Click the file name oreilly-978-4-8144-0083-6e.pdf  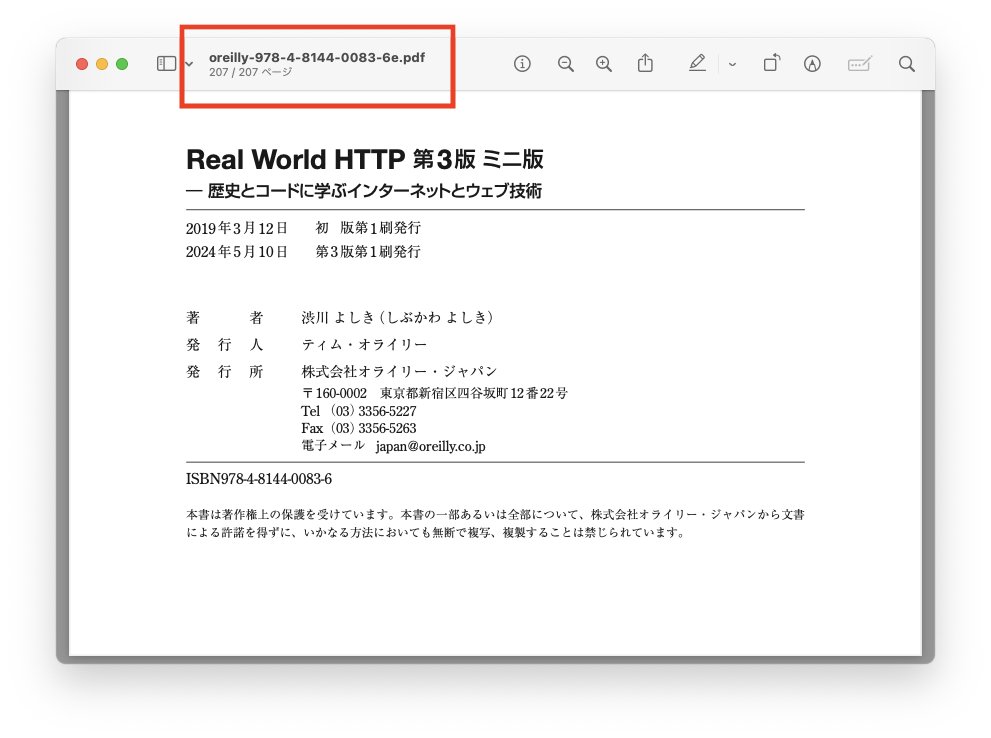[x=317, y=57]
